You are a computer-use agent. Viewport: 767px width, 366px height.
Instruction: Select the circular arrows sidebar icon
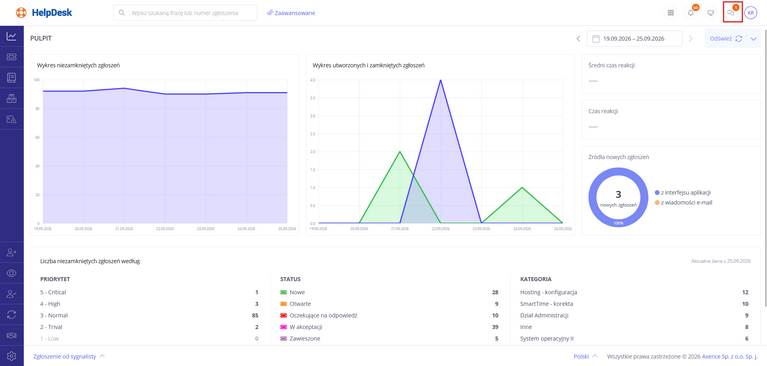[x=11, y=315]
